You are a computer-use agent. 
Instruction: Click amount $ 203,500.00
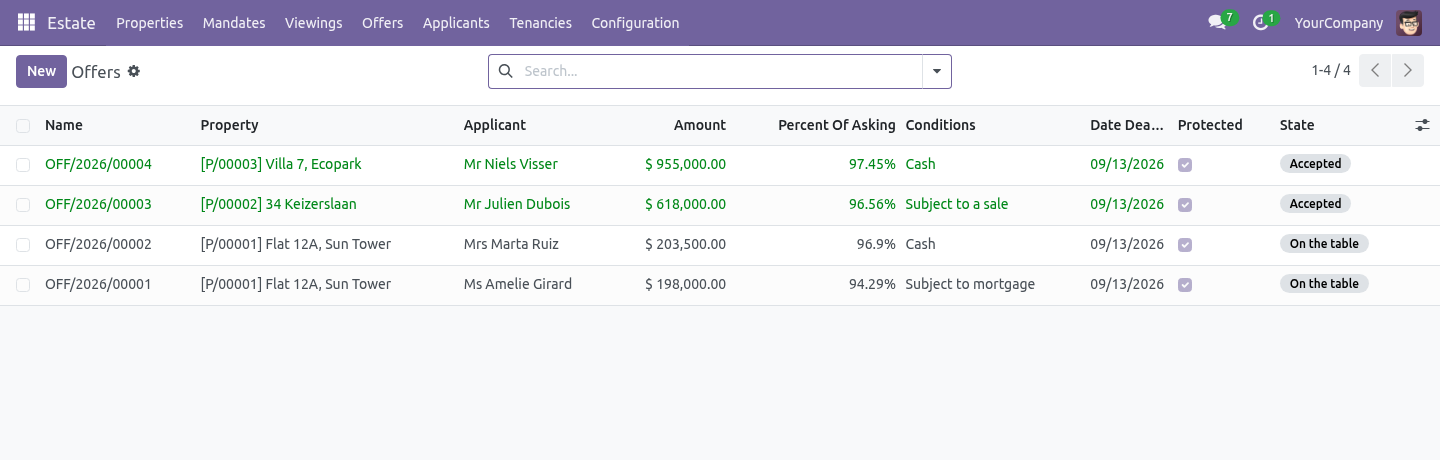click(x=685, y=244)
